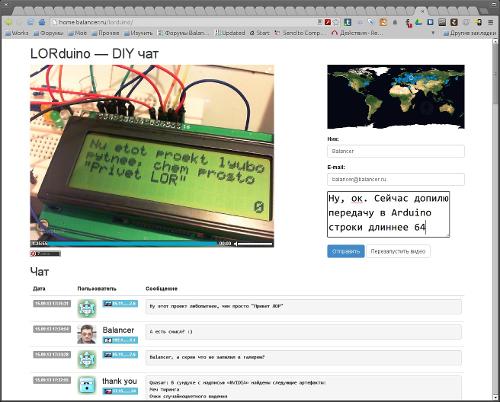
Task: Close the active browser tab
Action: [x=423, y=11]
